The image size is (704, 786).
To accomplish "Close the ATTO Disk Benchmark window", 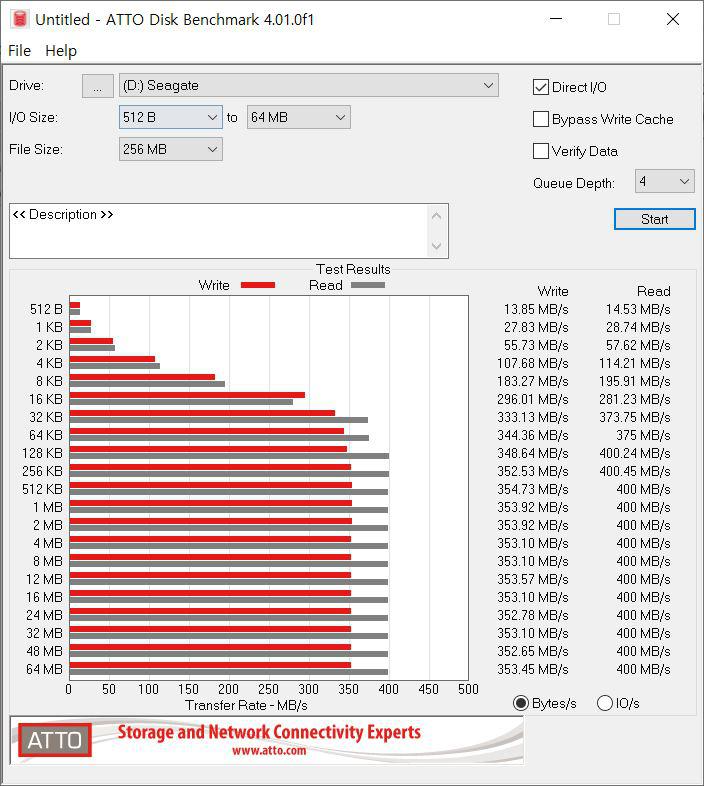I will click(672, 19).
